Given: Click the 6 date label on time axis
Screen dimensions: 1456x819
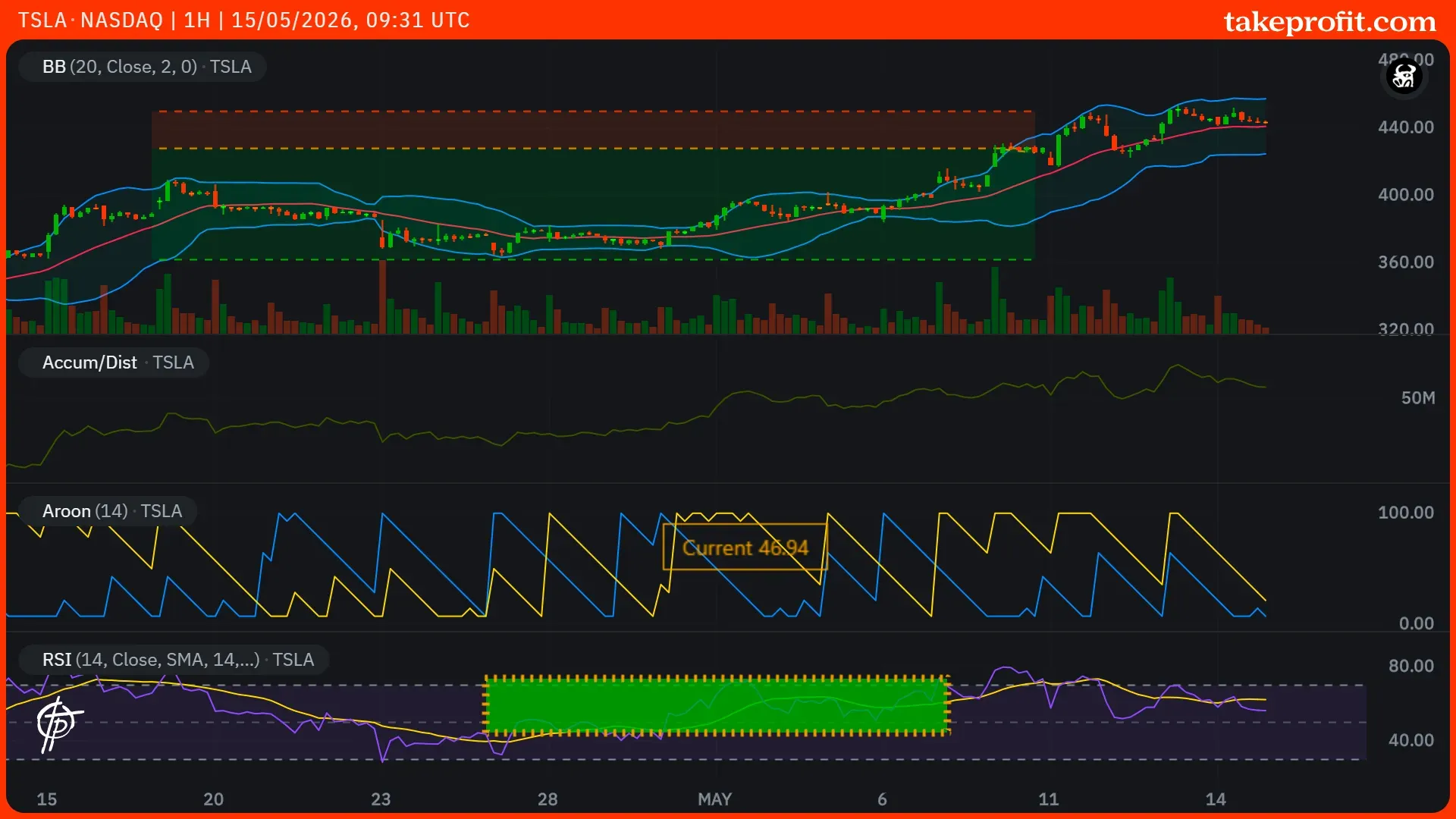Looking at the screenshot, I should 882,799.
